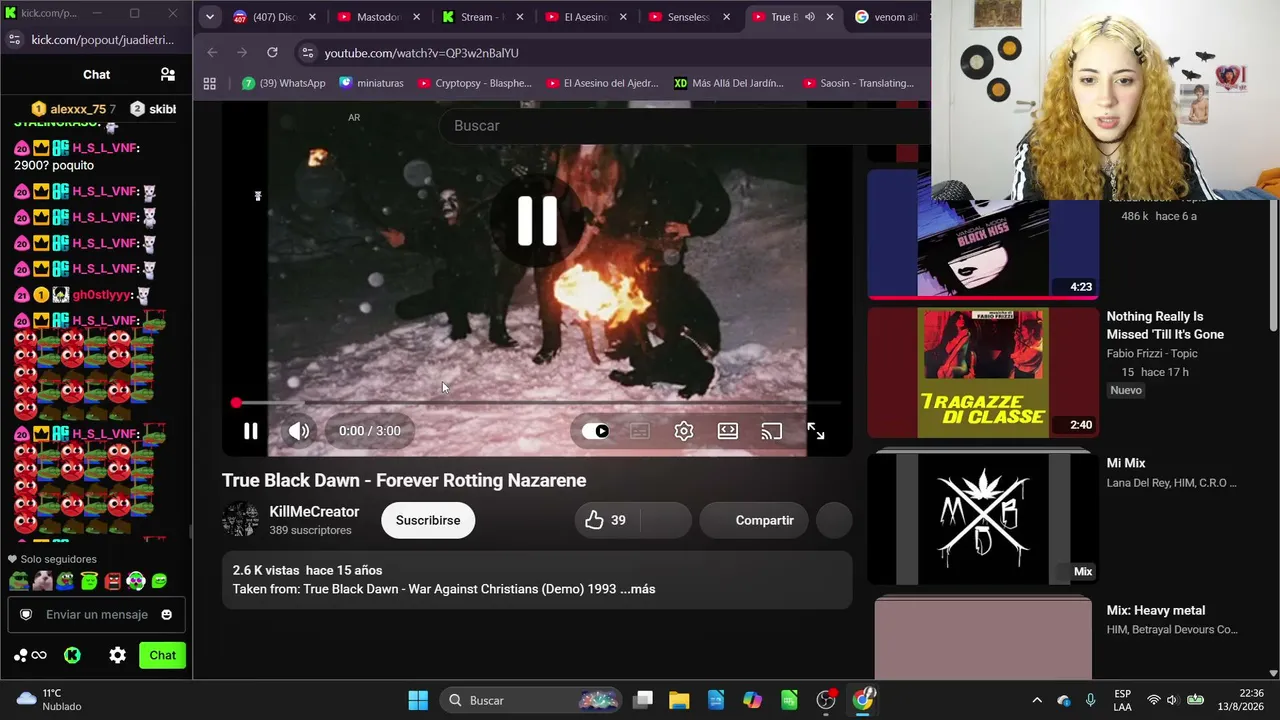Open the WhatsApp bookmark
1280x720 pixels.
pos(284,83)
